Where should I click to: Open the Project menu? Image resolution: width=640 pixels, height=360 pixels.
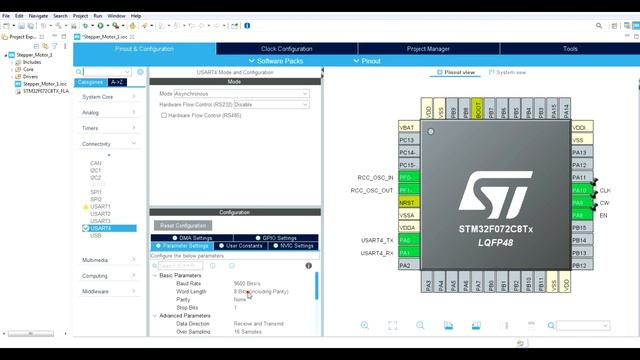80,16
